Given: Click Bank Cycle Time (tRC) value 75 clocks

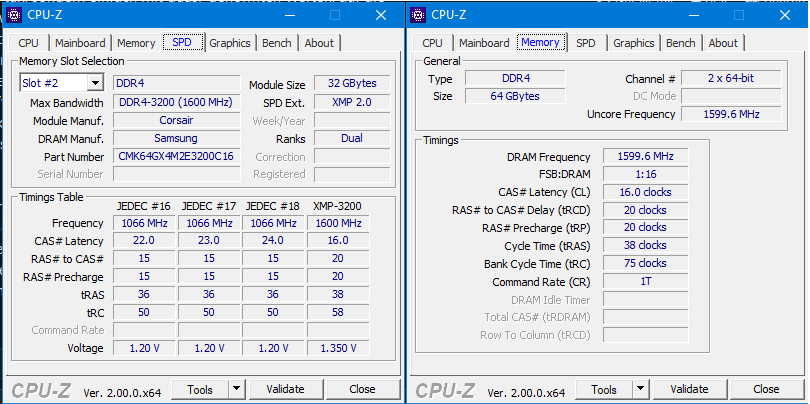Looking at the screenshot, I should 645,263.
